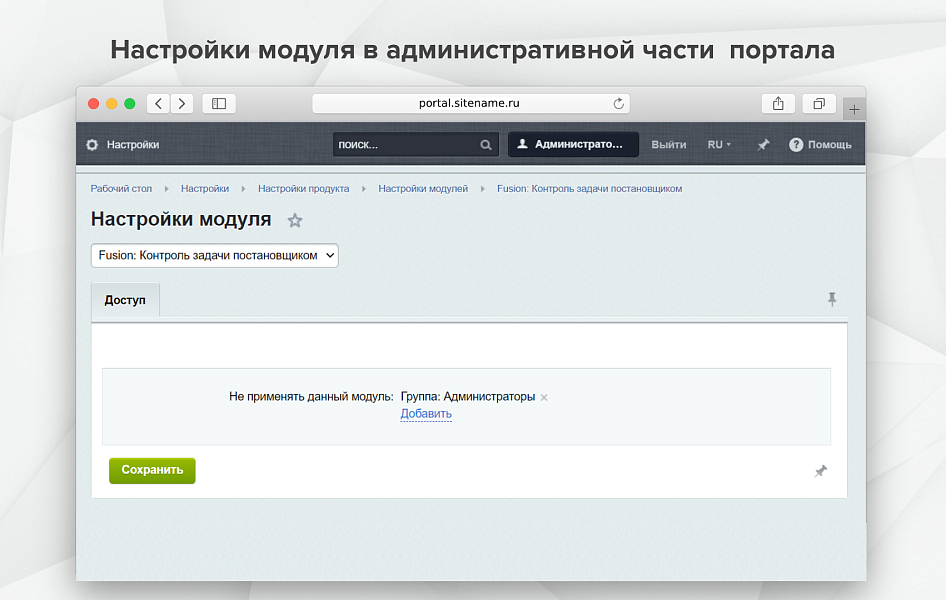Click the Добавить link
The height and width of the screenshot is (600, 946).
tap(425, 413)
